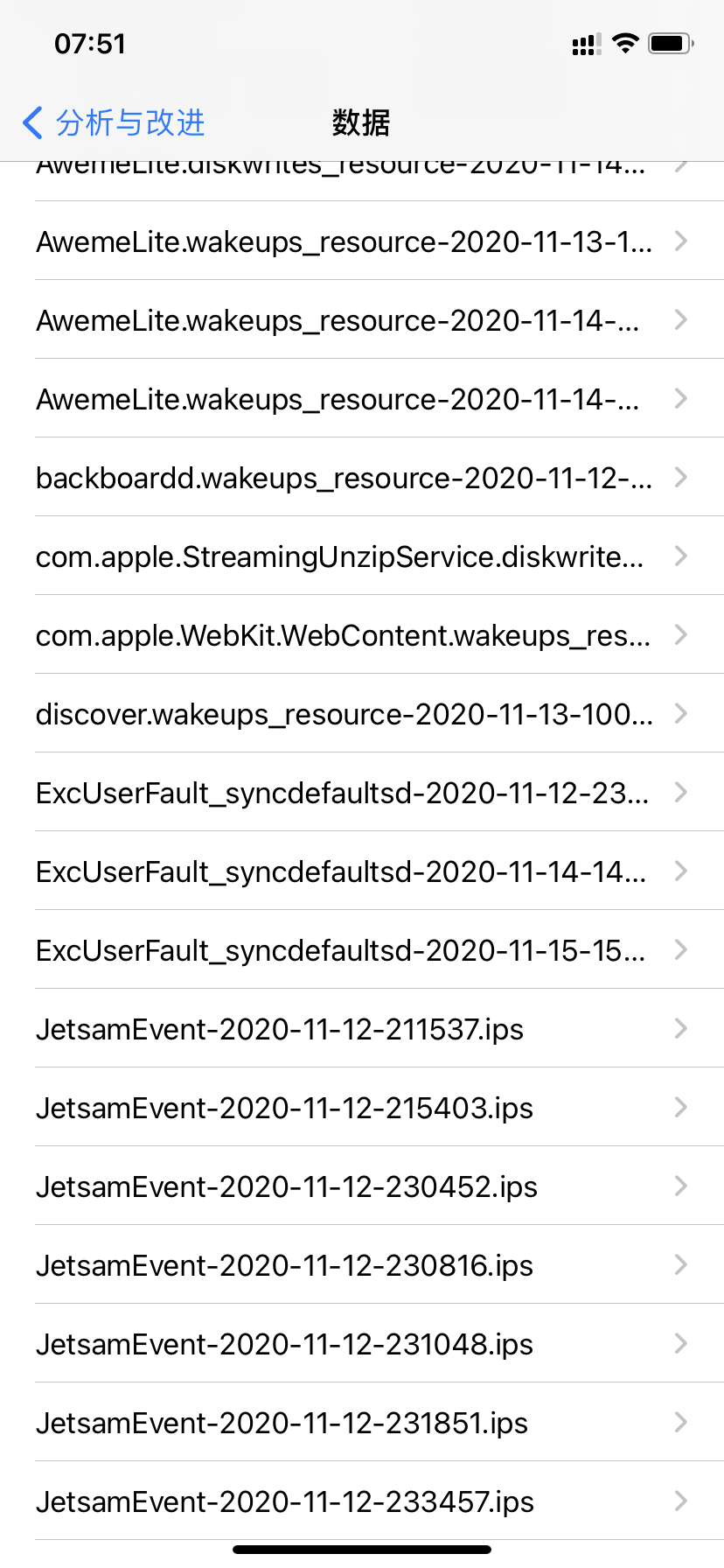The width and height of the screenshot is (724, 1568).
Task: Select JetsamEvent-2020-11-12-230452.ips entry
Action: pyautogui.click(x=287, y=1187)
